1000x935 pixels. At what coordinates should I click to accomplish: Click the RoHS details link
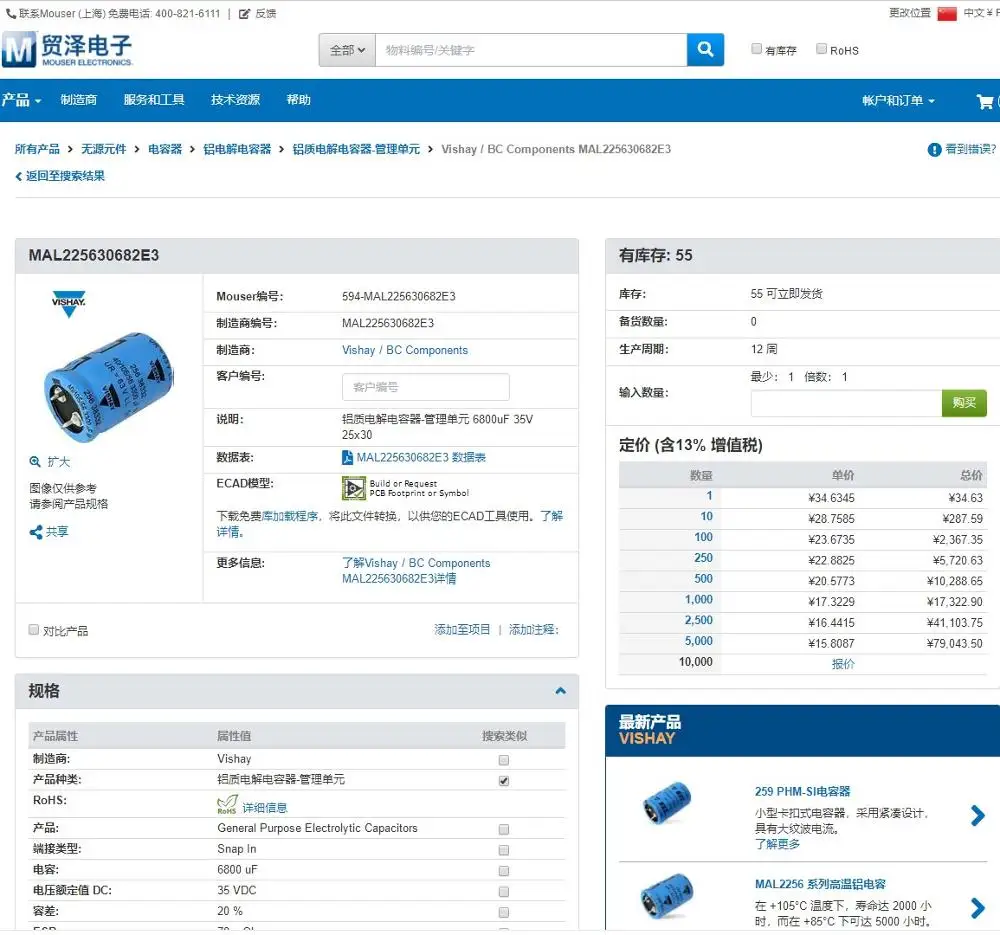tap(265, 807)
